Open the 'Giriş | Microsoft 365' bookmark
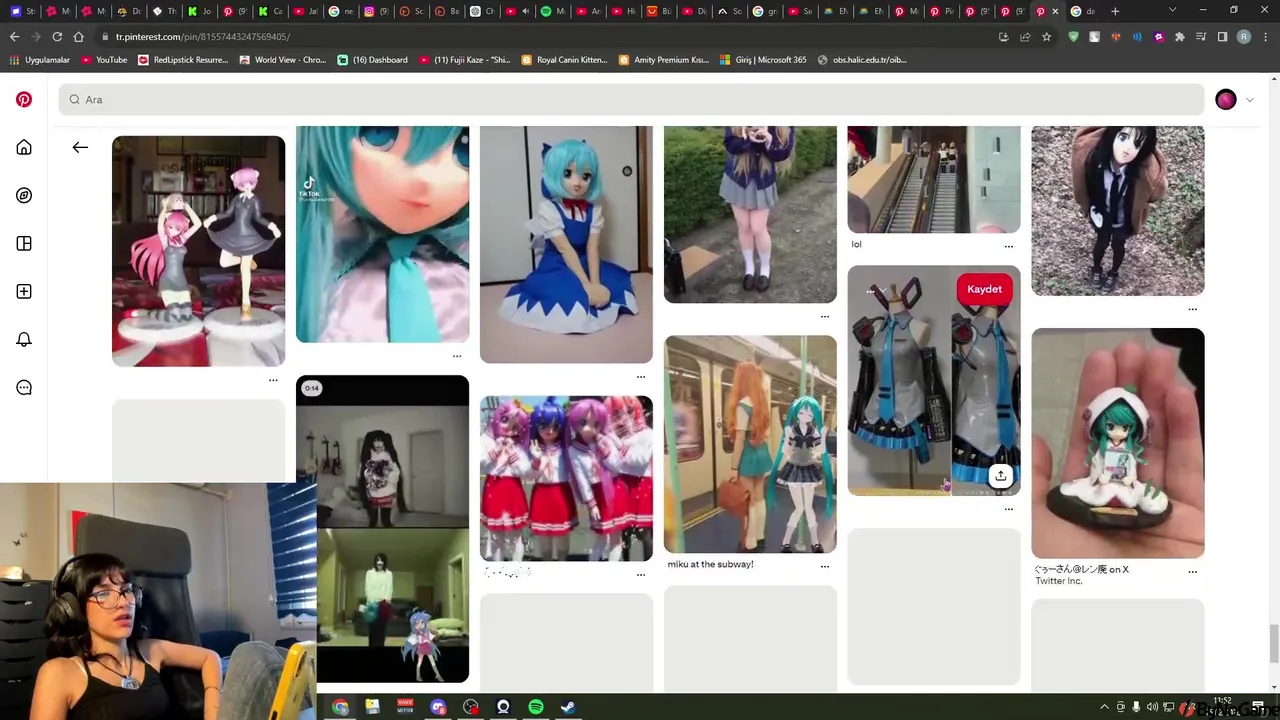Screen dimensions: 1280x720 coord(763,60)
